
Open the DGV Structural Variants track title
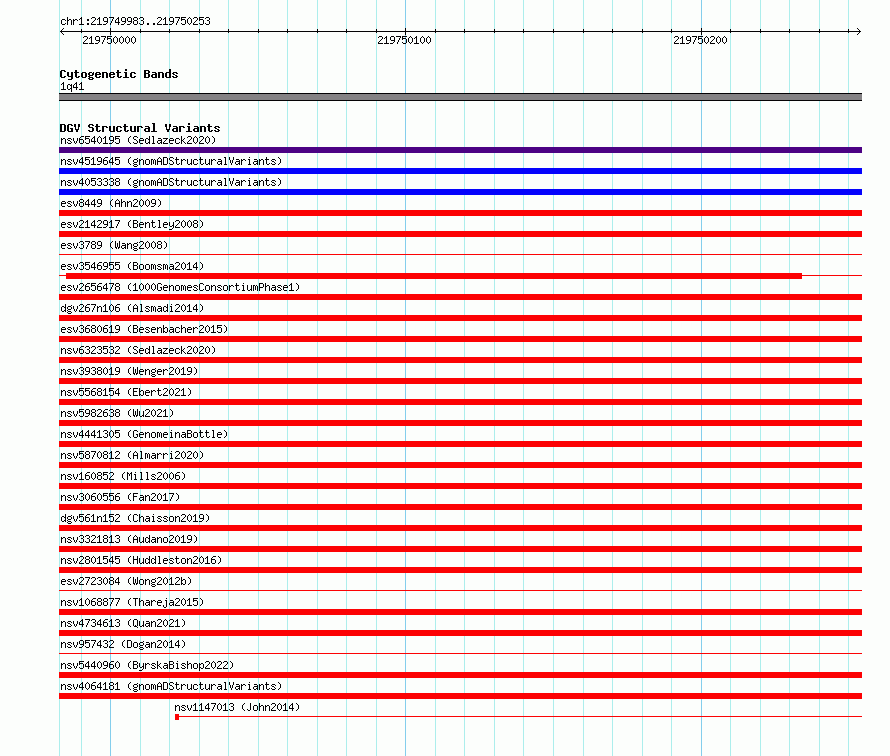(x=140, y=128)
